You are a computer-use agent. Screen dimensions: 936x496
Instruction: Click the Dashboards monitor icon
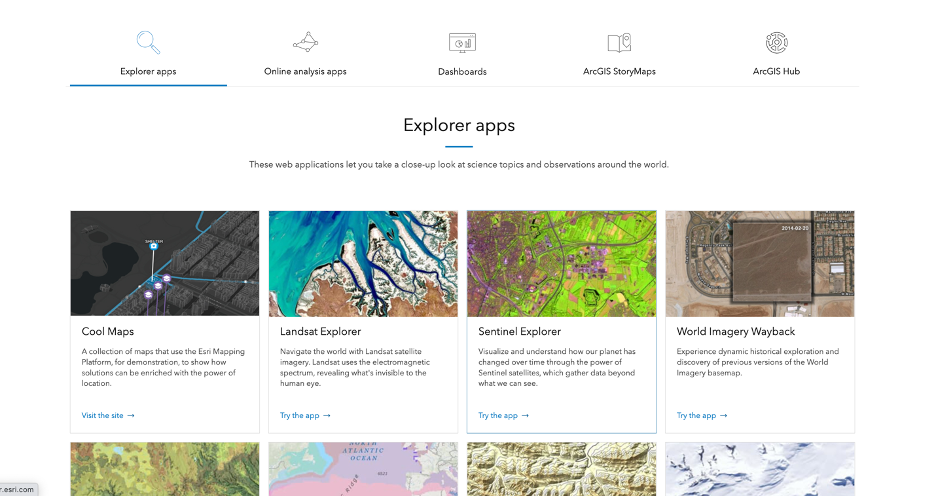(462, 43)
